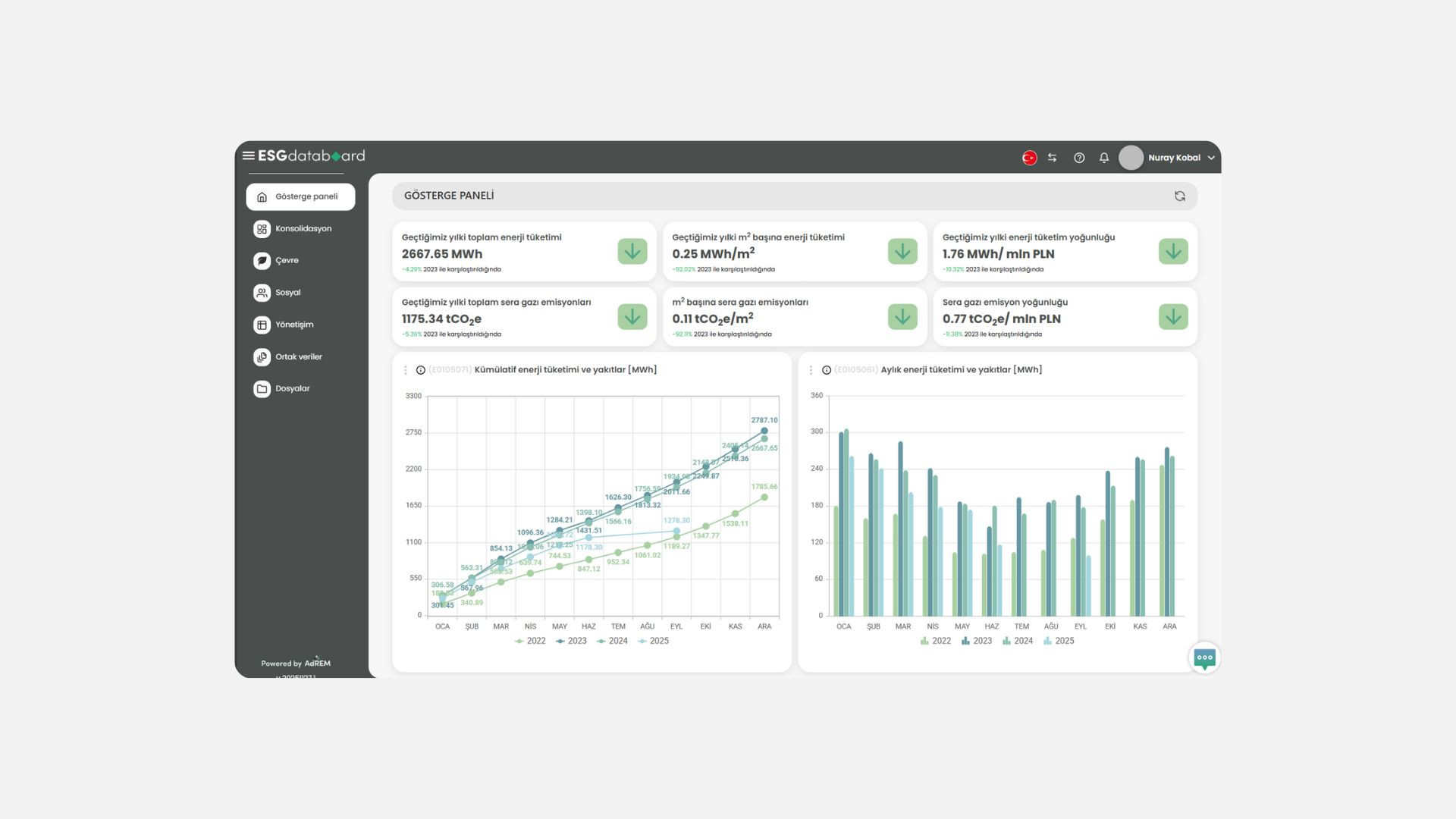Toggle the 2025 series in the line chart legend
The height and width of the screenshot is (819, 1456).
click(653, 641)
